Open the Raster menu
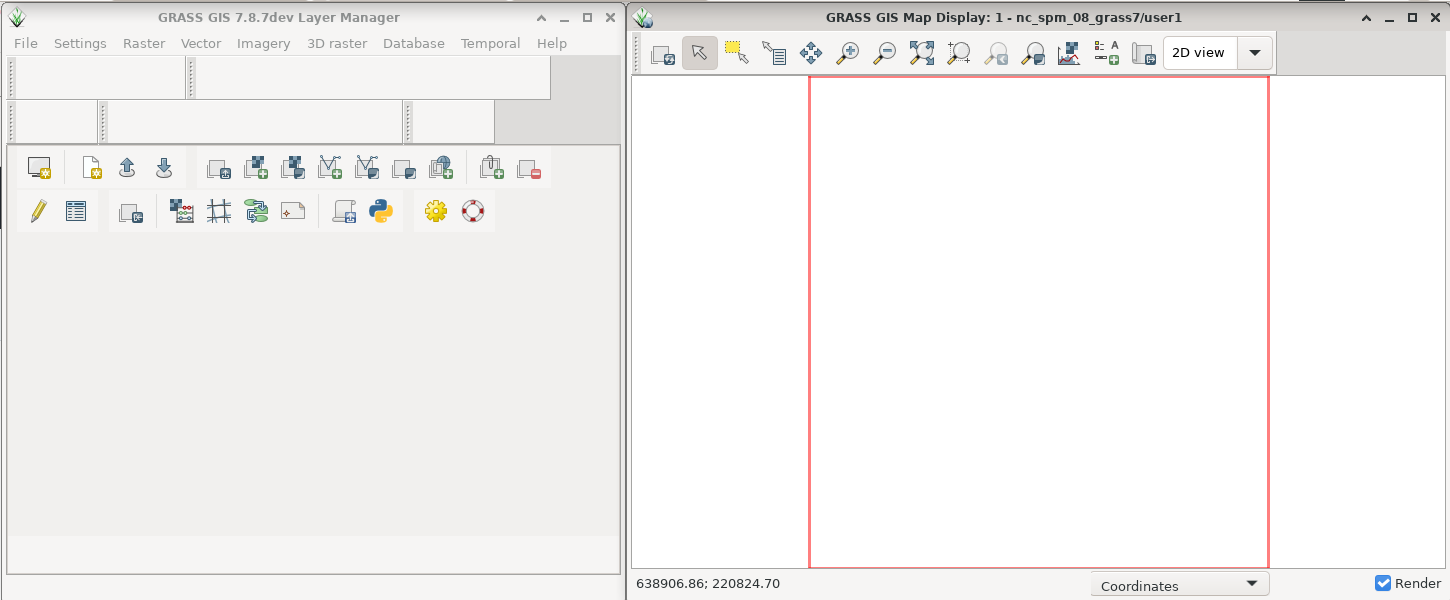Viewport: 1450px width, 600px height. coord(144,43)
